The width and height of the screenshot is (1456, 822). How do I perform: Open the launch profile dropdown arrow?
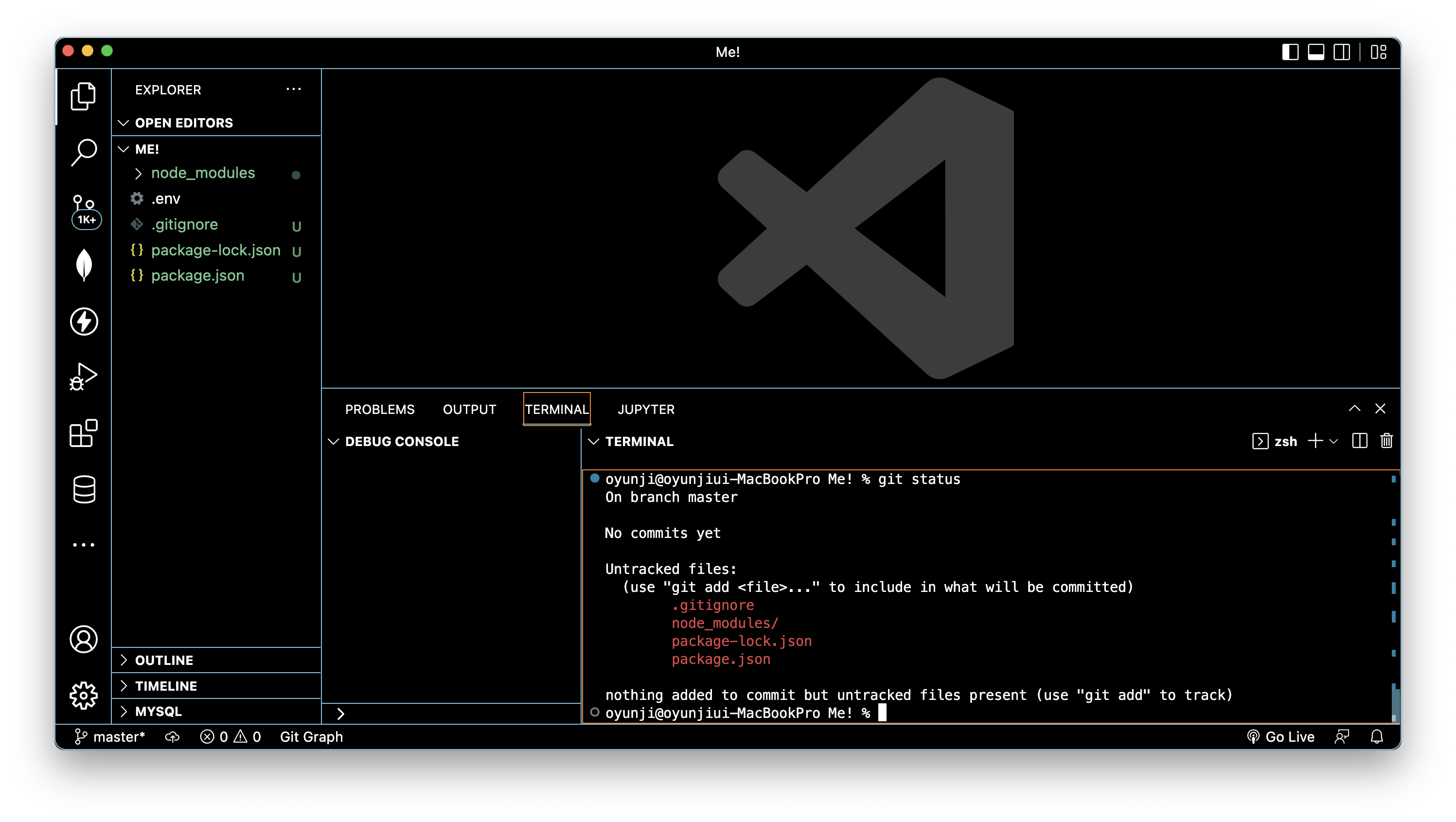click(x=1334, y=442)
